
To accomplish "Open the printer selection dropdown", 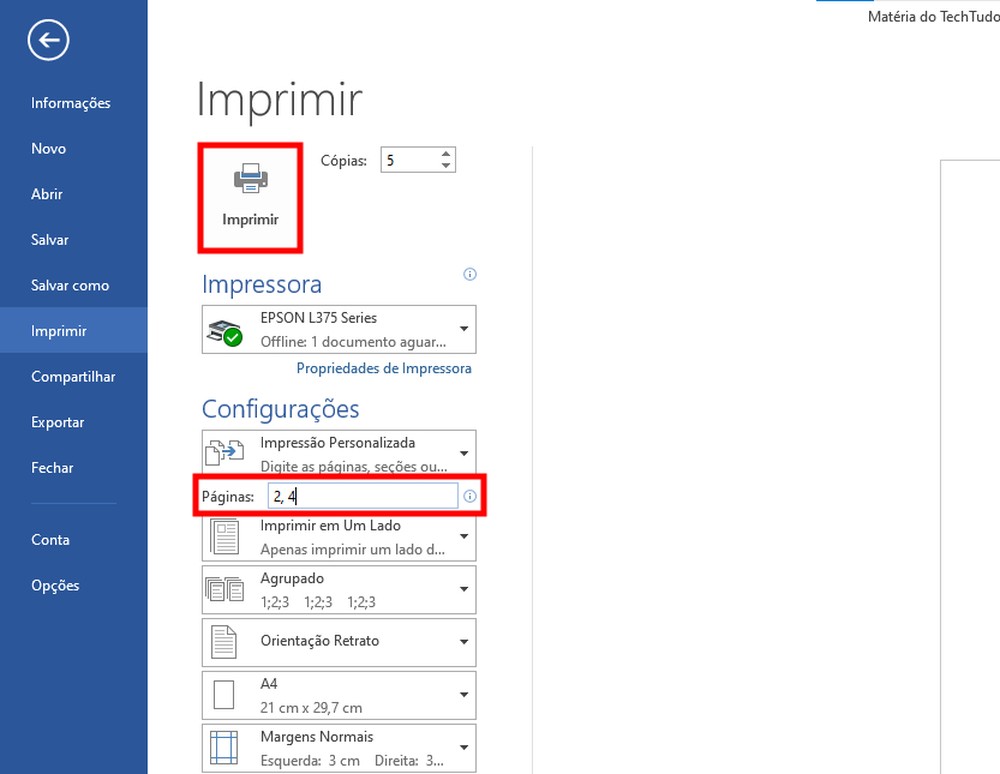I will 463,329.
